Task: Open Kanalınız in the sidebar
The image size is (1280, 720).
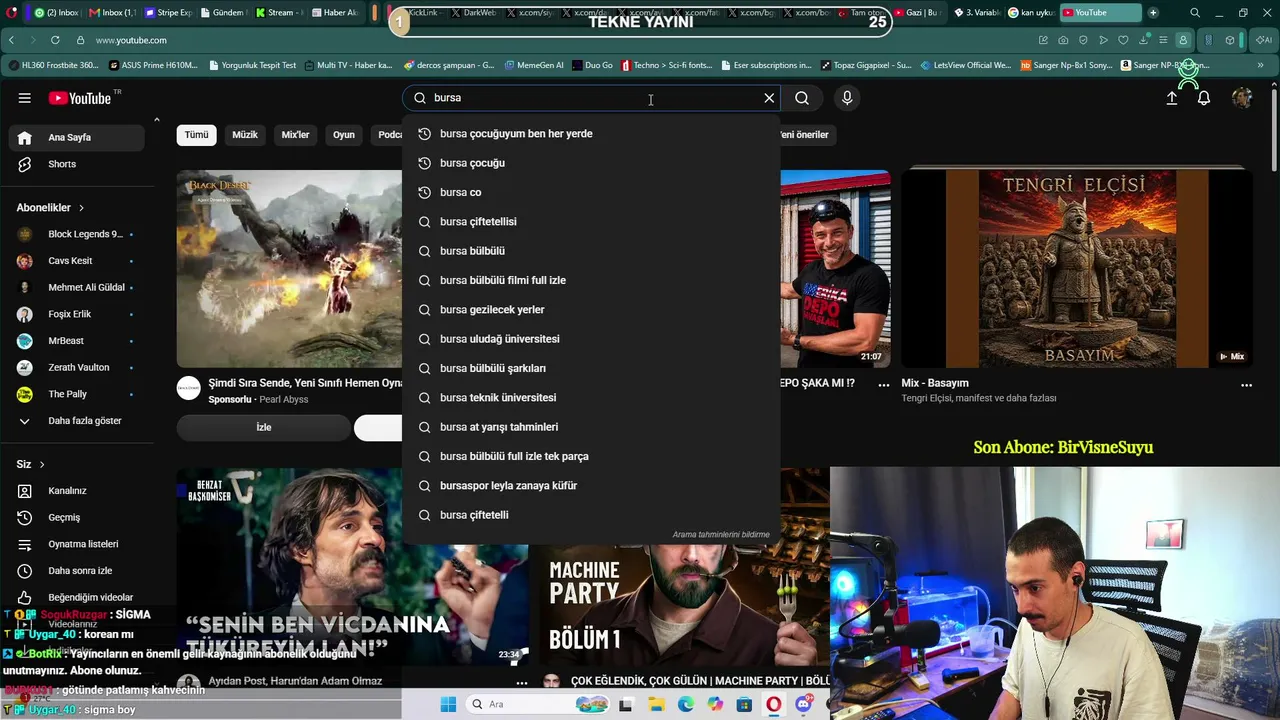Action: pyautogui.click(x=78, y=491)
